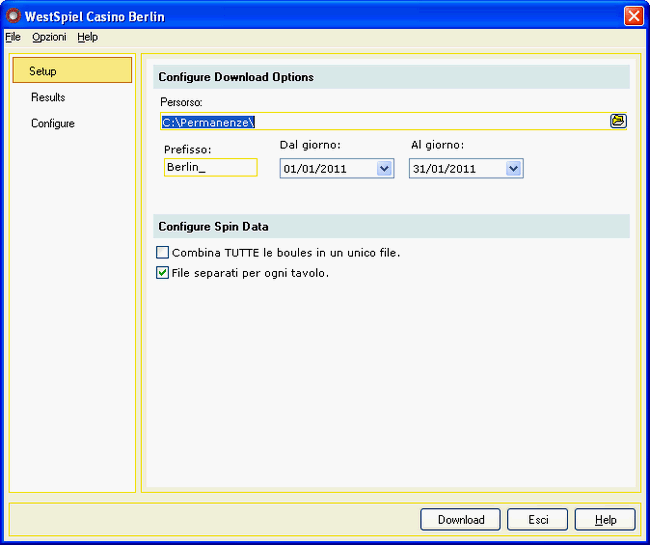Switch to the Results section
This screenshot has width=650, height=545.
[48, 97]
